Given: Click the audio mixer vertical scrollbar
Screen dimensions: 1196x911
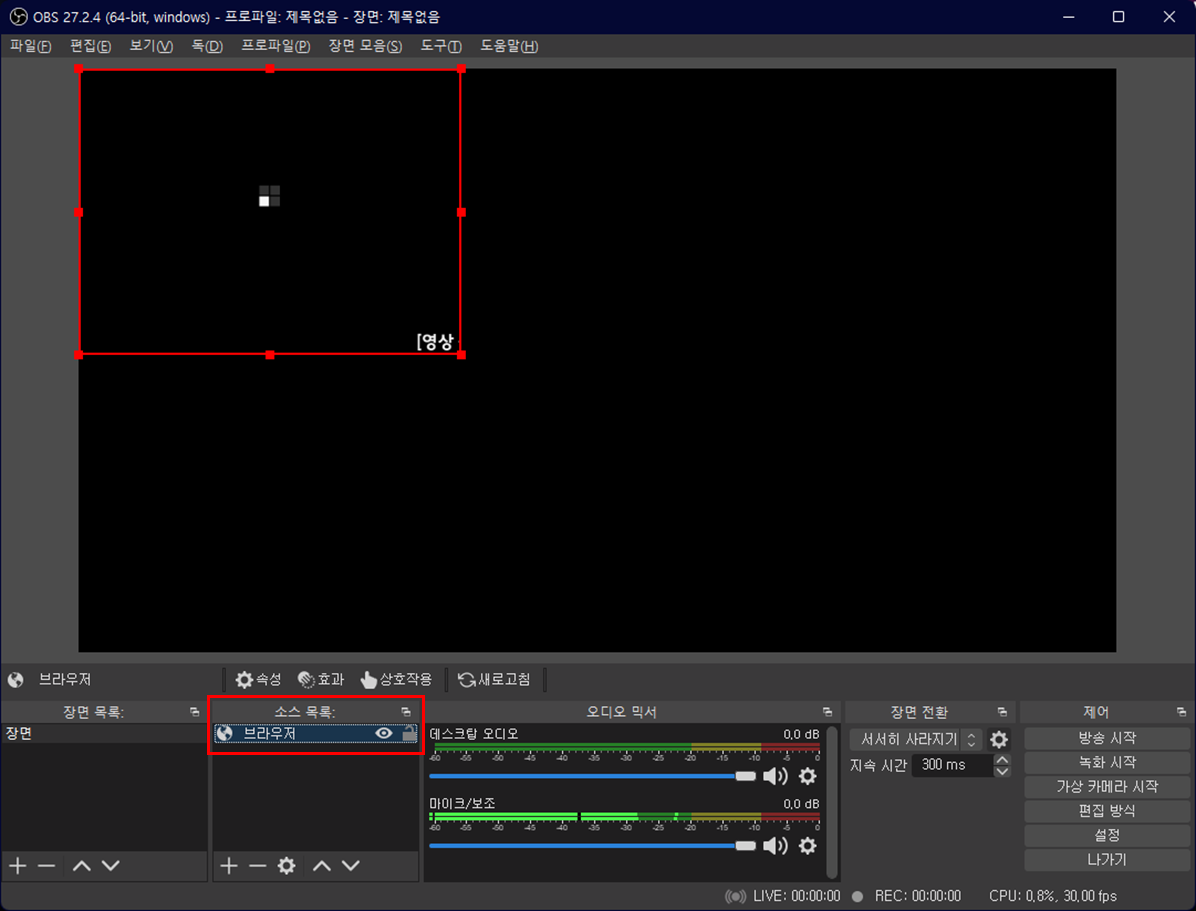Looking at the screenshot, I should pyautogui.click(x=832, y=802).
